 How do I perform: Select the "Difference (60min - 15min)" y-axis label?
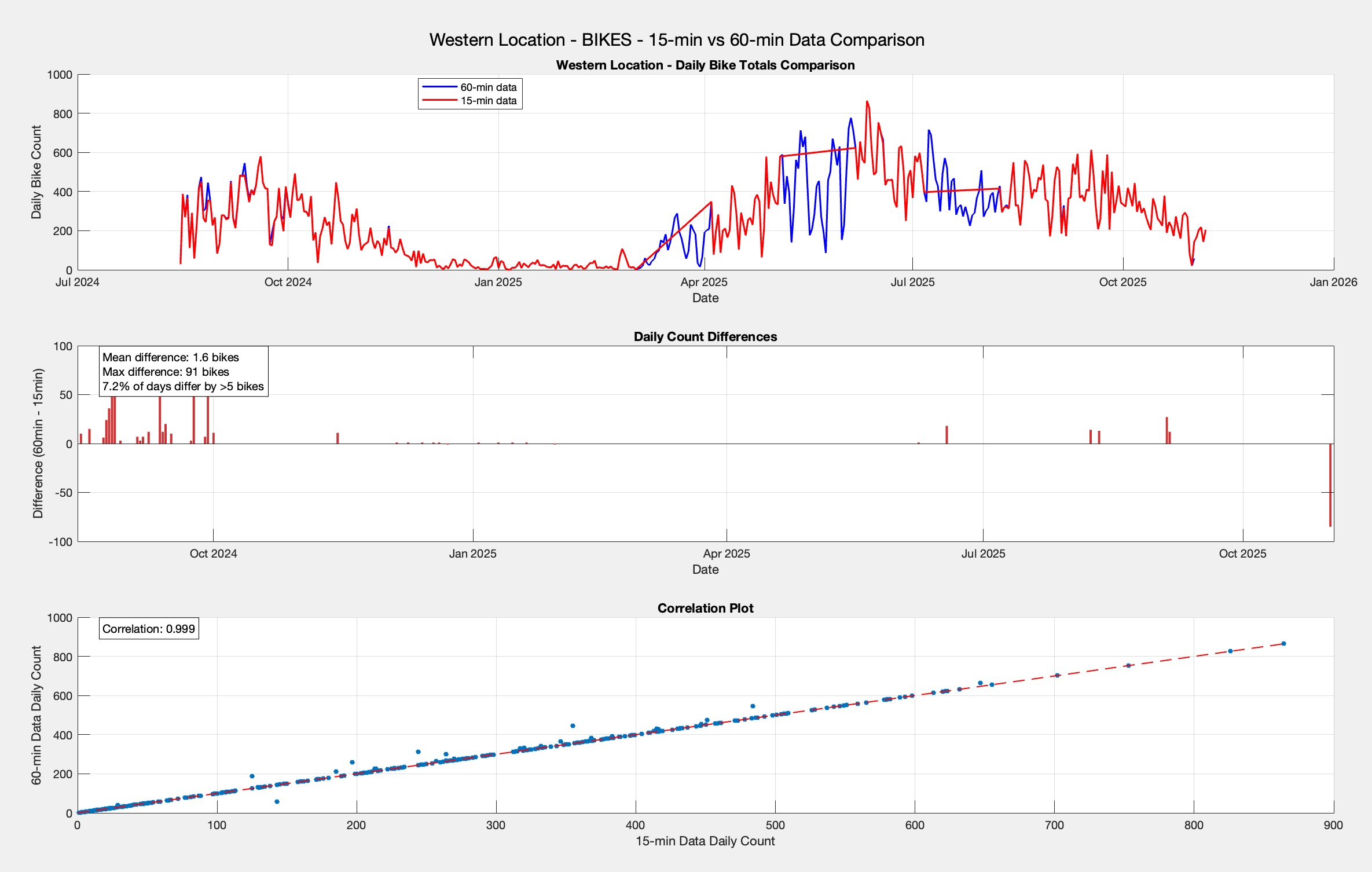click(x=38, y=444)
